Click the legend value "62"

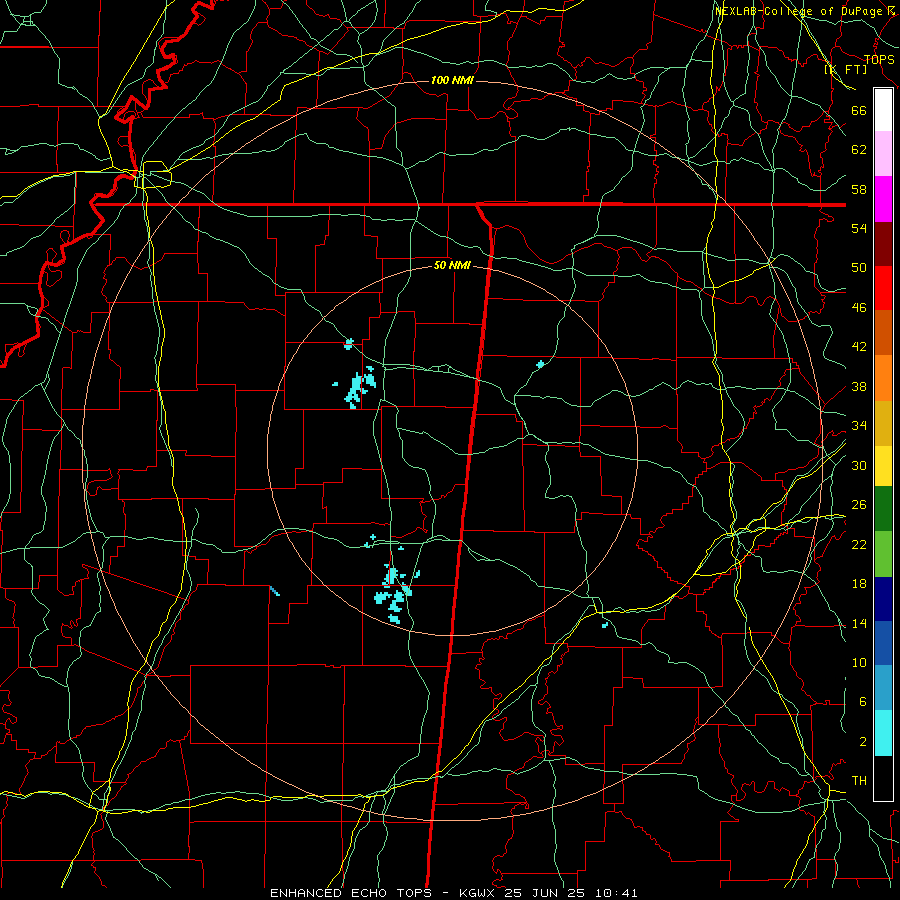coord(859,150)
